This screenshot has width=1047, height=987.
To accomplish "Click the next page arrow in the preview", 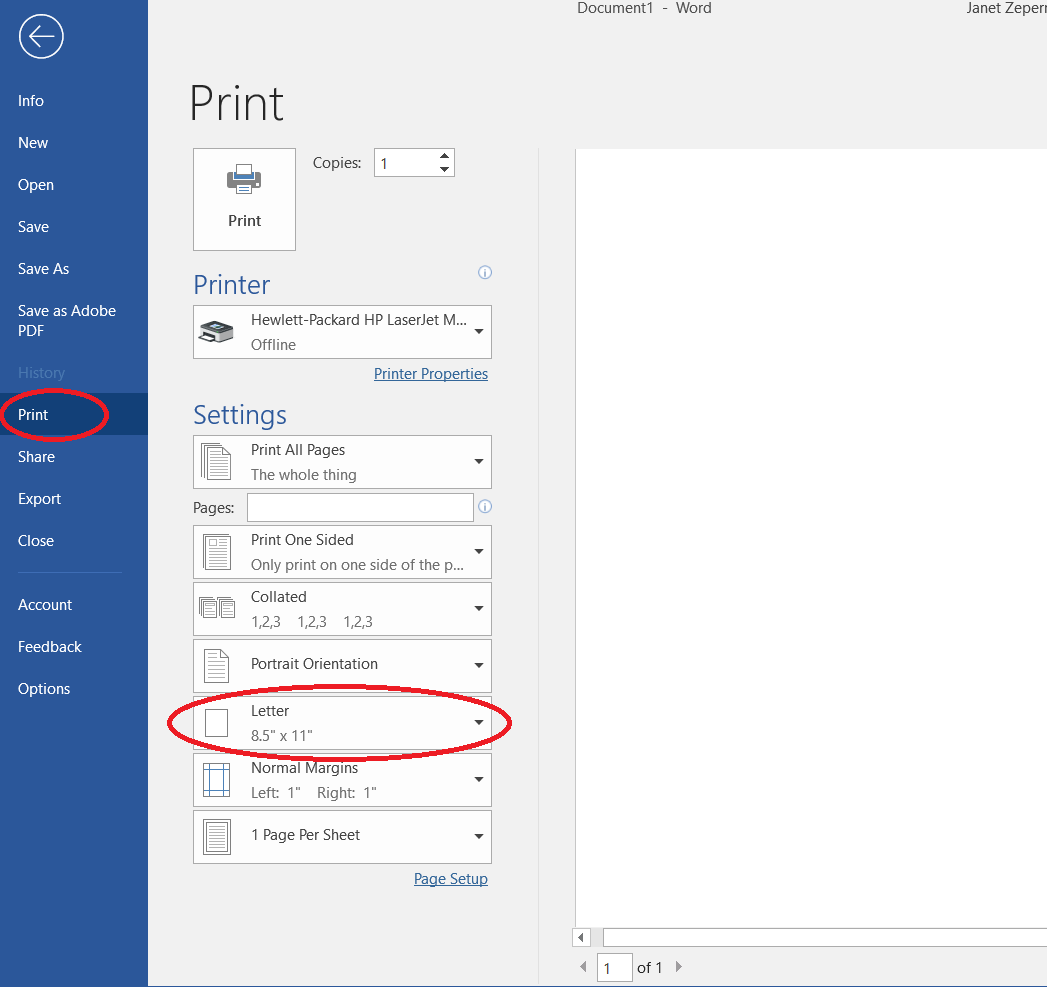I will click(x=678, y=967).
